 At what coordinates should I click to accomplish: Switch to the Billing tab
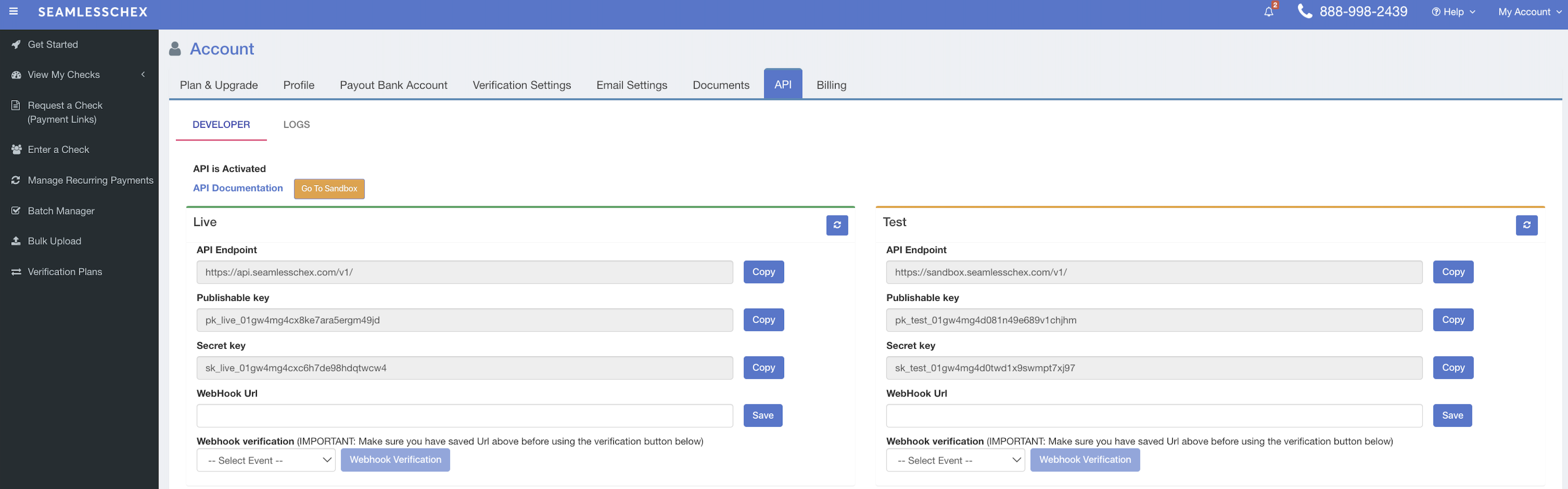(831, 85)
